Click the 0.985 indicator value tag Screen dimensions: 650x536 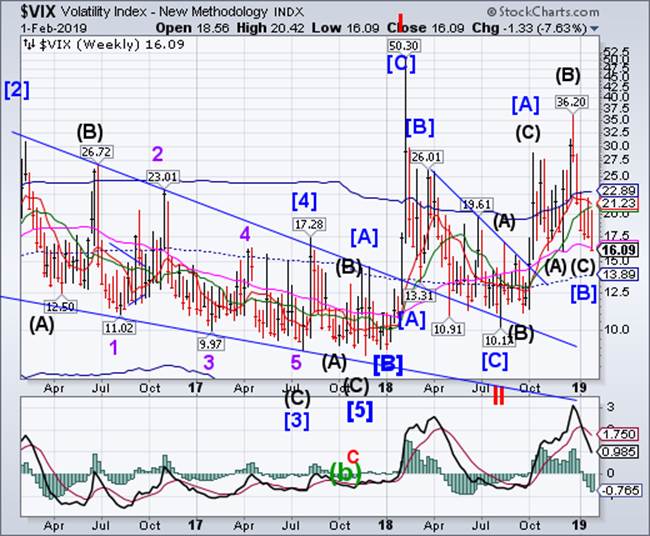coord(618,451)
